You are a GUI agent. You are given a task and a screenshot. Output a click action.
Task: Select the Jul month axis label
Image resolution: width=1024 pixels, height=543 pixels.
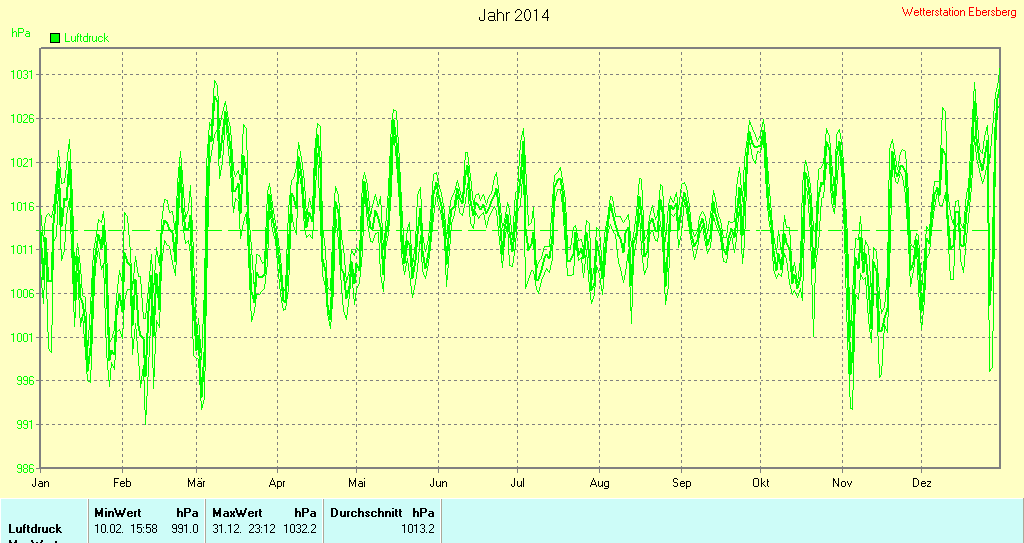(517, 483)
